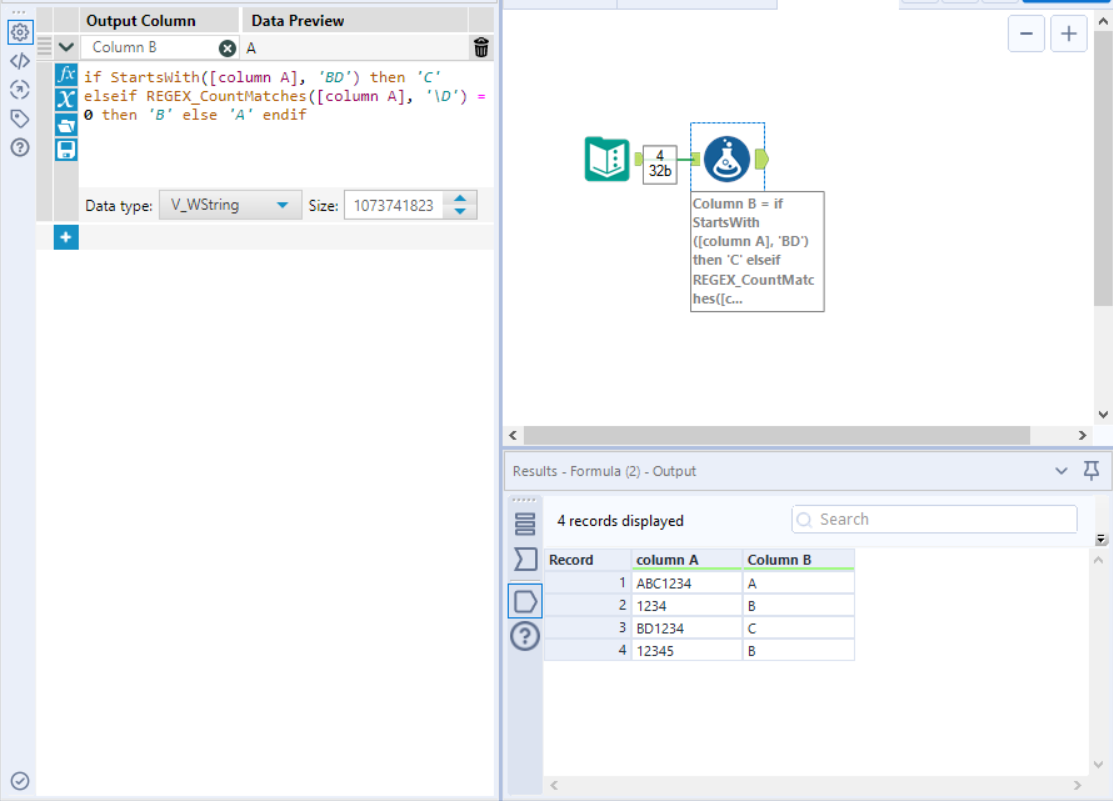Expand the Results window options chevron
The height and width of the screenshot is (801, 1113).
pyautogui.click(x=1061, y=471)
